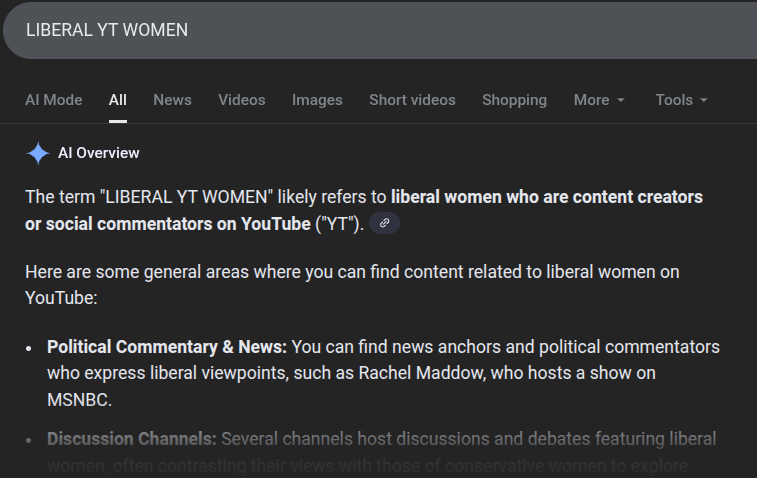Click the caret arrow beside Tools
Image resolution: width=757 pixels, height=478 pixels.
pyautogui.click(x=704, y=101)
